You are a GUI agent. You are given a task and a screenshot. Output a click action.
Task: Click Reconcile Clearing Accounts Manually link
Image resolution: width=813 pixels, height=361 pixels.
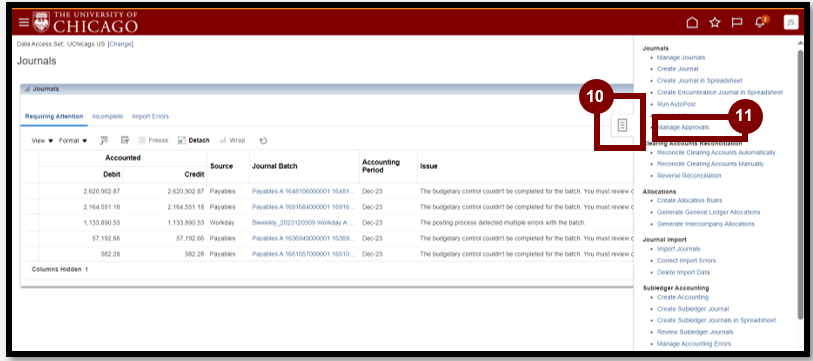coord(710,164)
